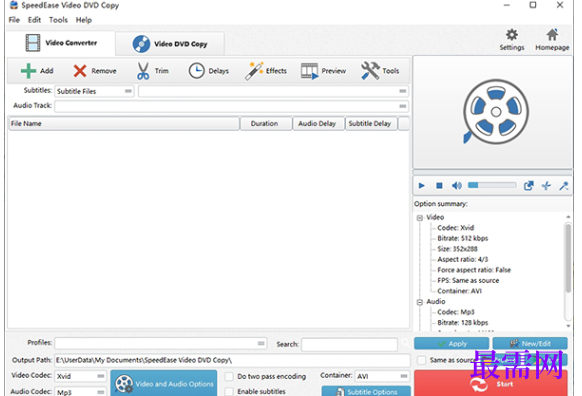This screenshot has height=396, width=582.
Task: Click the Subtitle Delay column header
Action: pyautogui.click(x=371, y=124)
